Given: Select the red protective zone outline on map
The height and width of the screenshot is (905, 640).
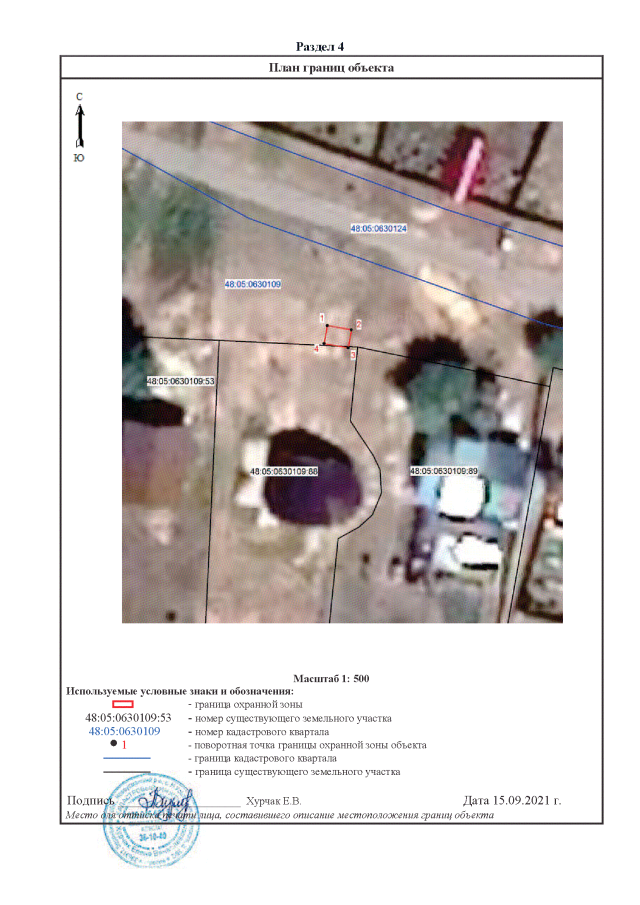Looking at the screenshot, I should click(x=339, y=336).
